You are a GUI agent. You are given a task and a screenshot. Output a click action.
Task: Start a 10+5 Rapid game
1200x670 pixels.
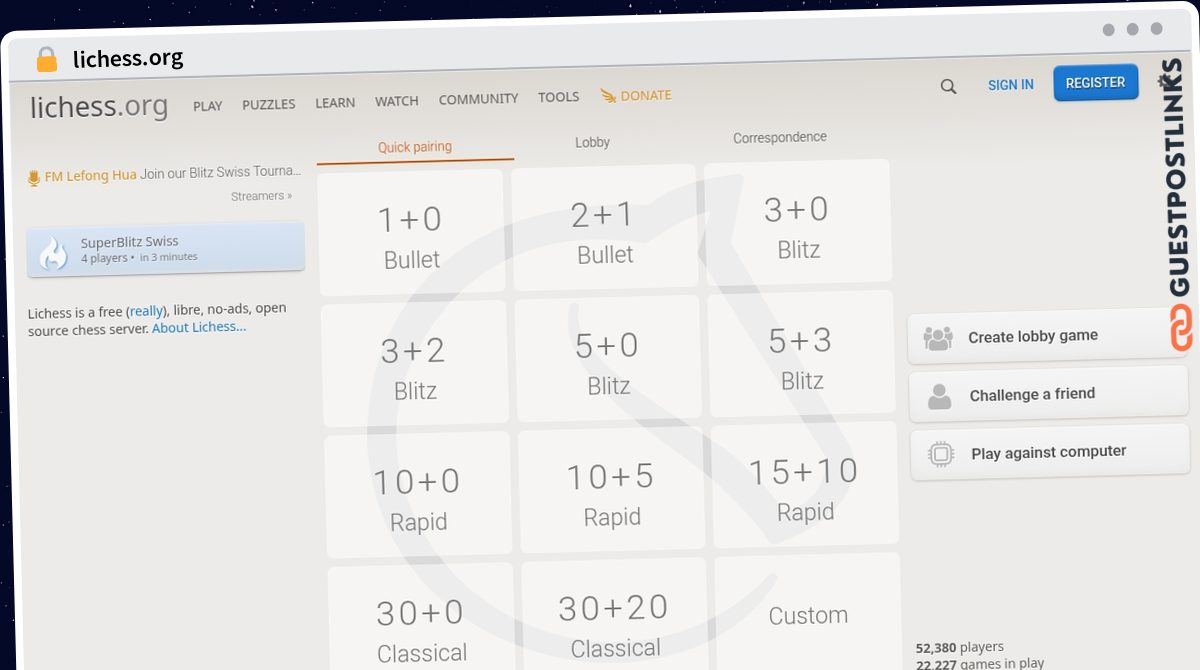(x=611, y=491)
